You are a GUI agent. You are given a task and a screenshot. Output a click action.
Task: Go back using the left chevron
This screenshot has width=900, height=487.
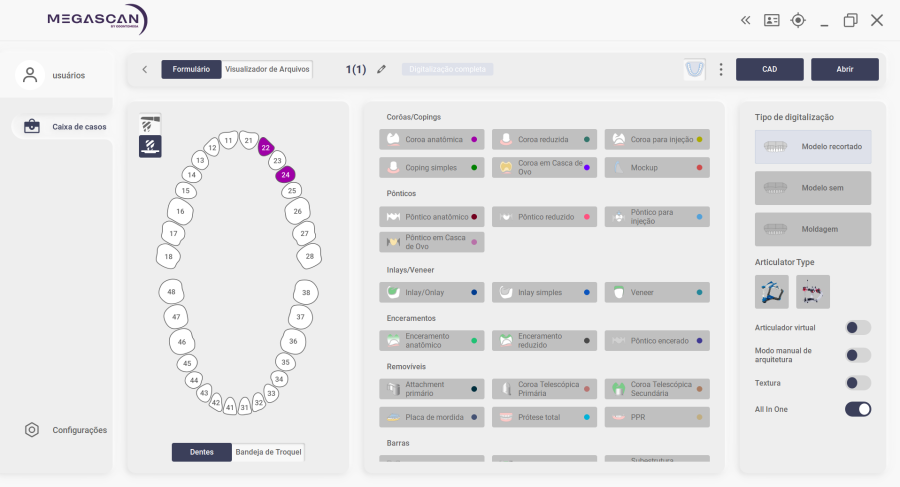[x=145, y=70]
